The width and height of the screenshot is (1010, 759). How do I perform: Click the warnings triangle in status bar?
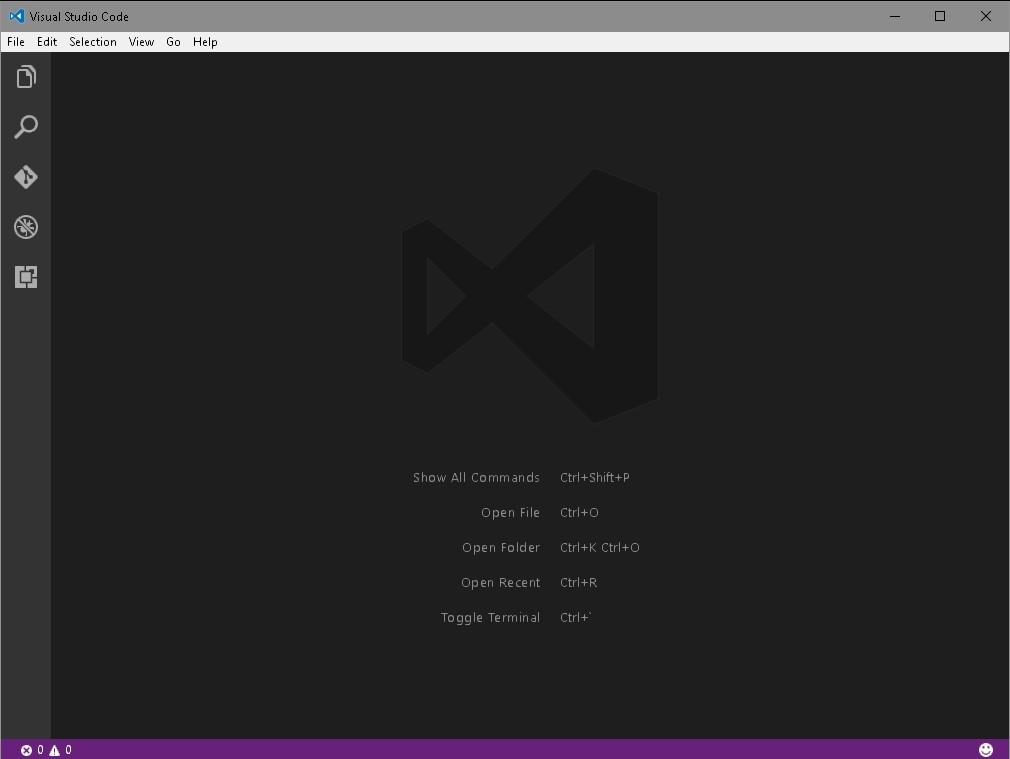tap(55, 750)
